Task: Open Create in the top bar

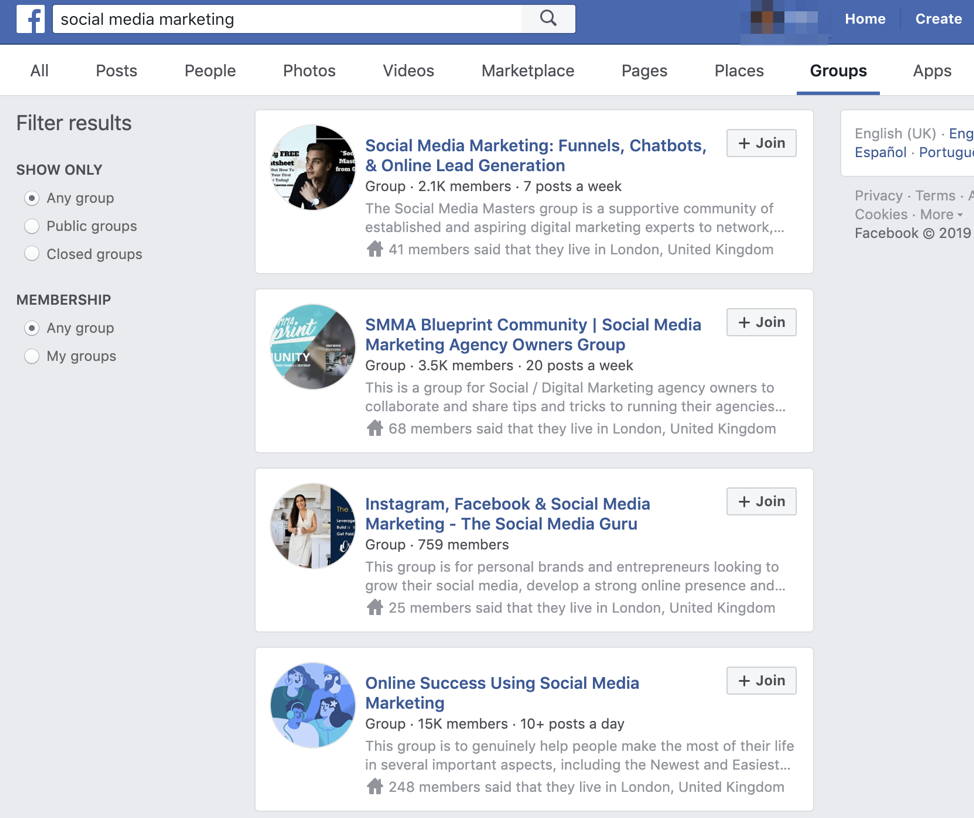Action: pyautogui.click(x=938, y=19)
